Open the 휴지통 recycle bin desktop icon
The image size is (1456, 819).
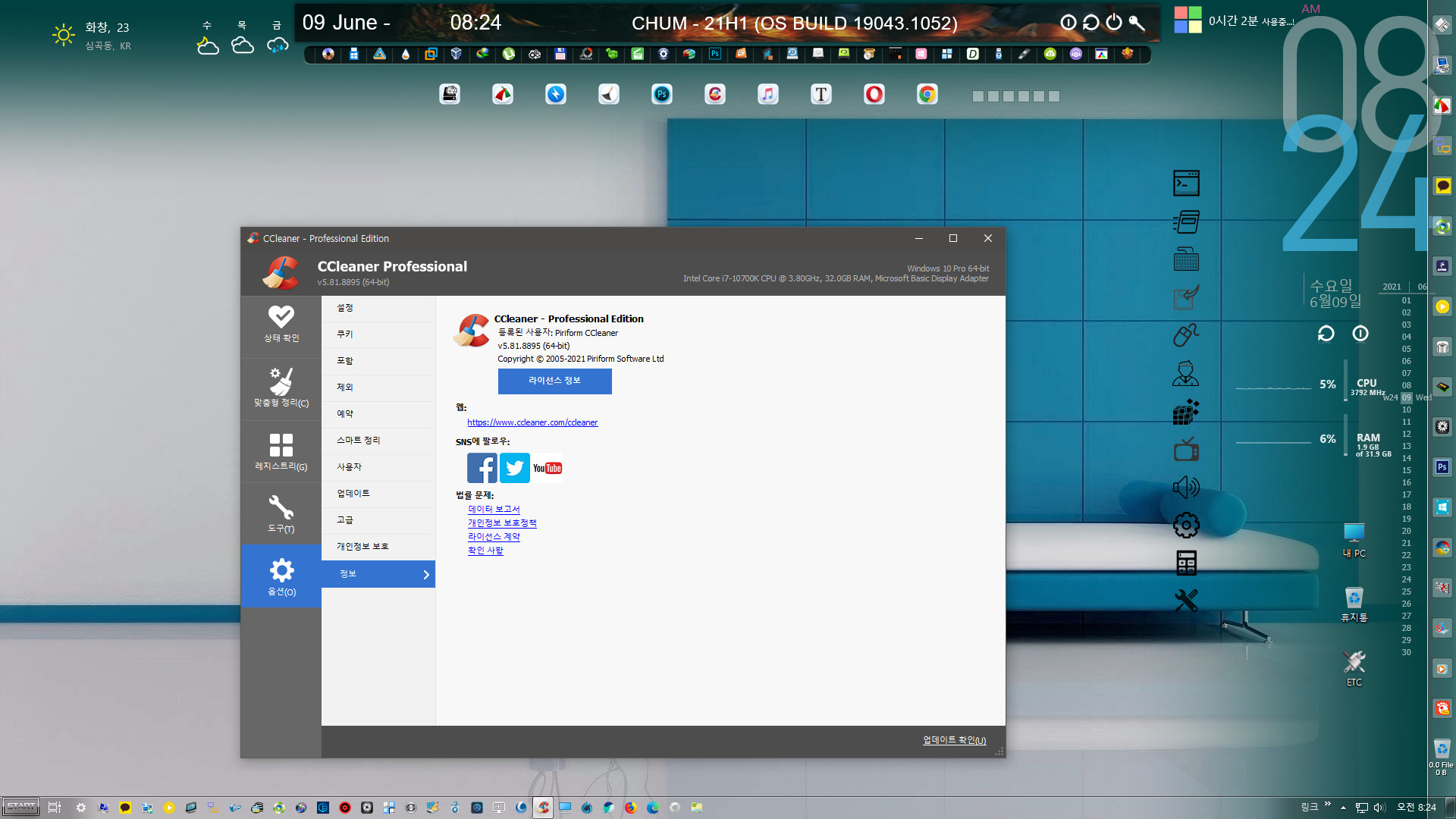(1354, 604)
